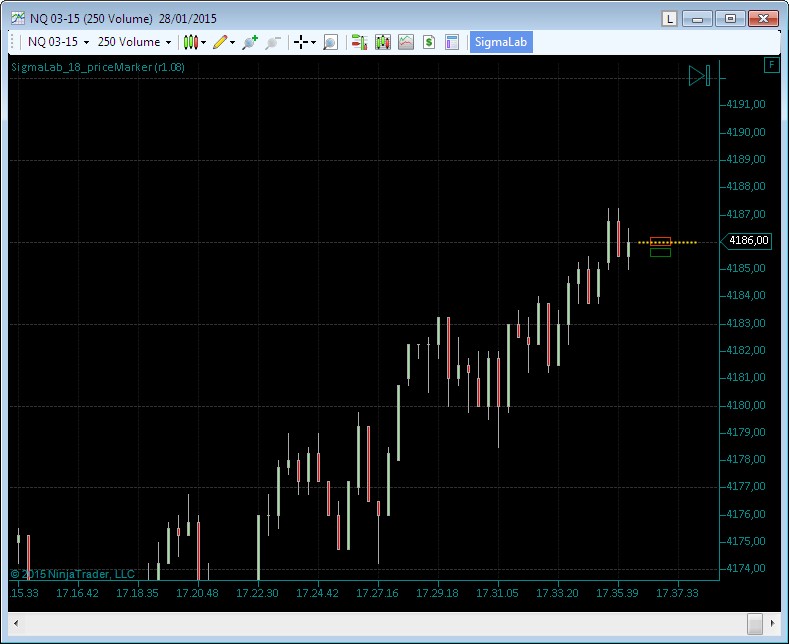Click the green price marker box
This screenshot has width=789, height=644.
tap(660, 253)
